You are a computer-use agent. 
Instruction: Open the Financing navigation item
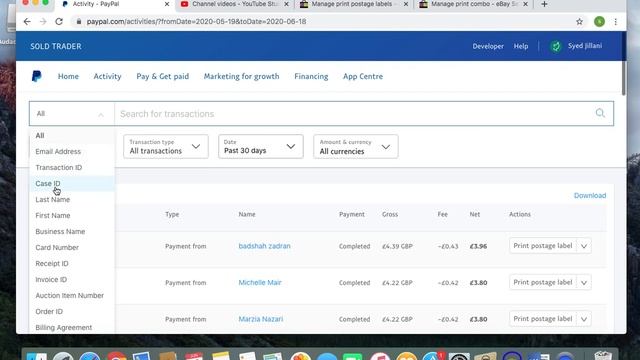click(311, 76)
